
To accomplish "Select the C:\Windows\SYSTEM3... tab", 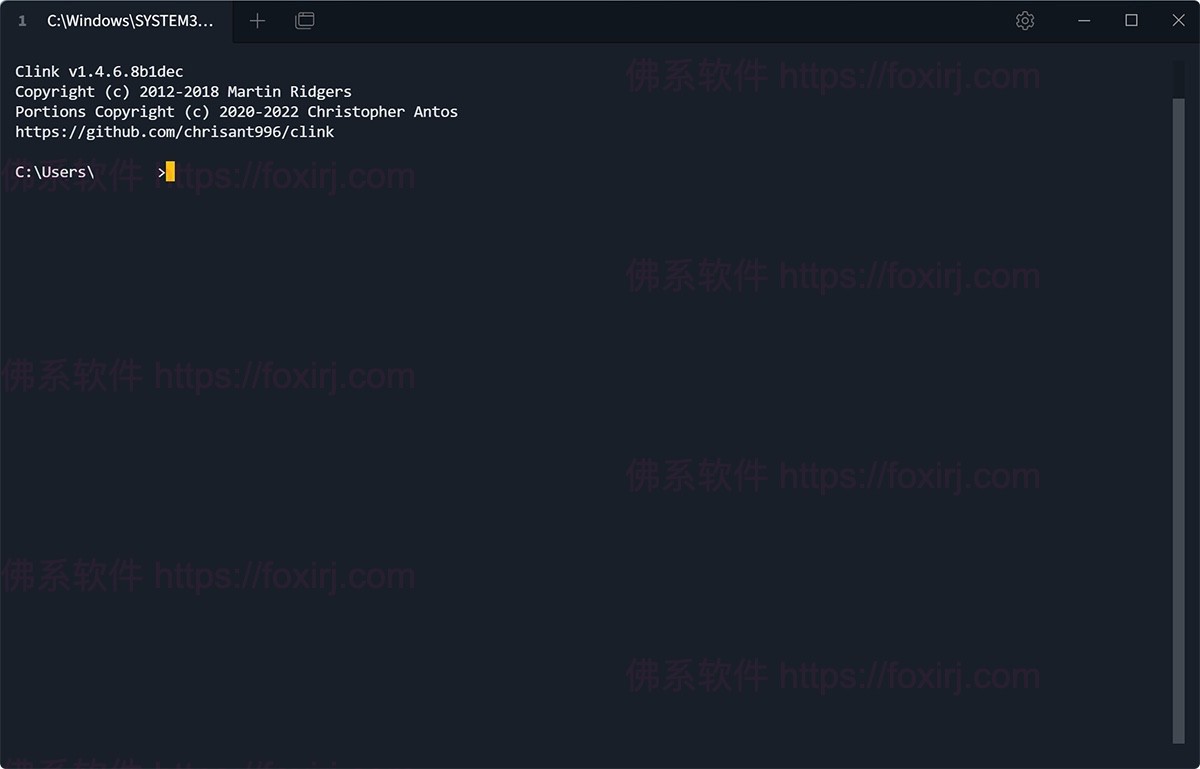I will point(130,21).
